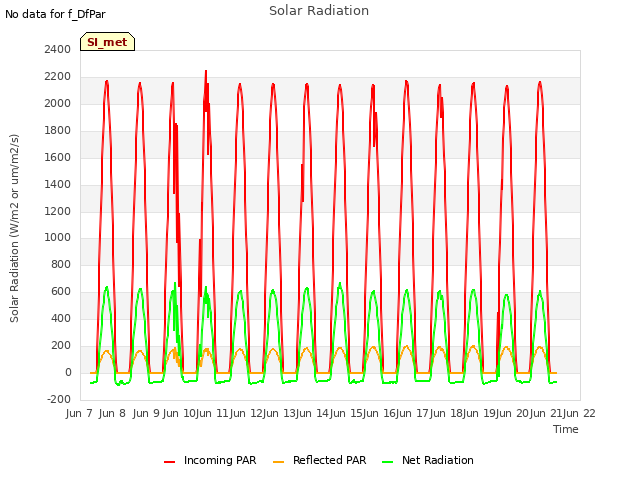Viewport: 640px width, 480px height.
Task: Click the Jun 22 x-axis date label
Action: tap(580, 413)
